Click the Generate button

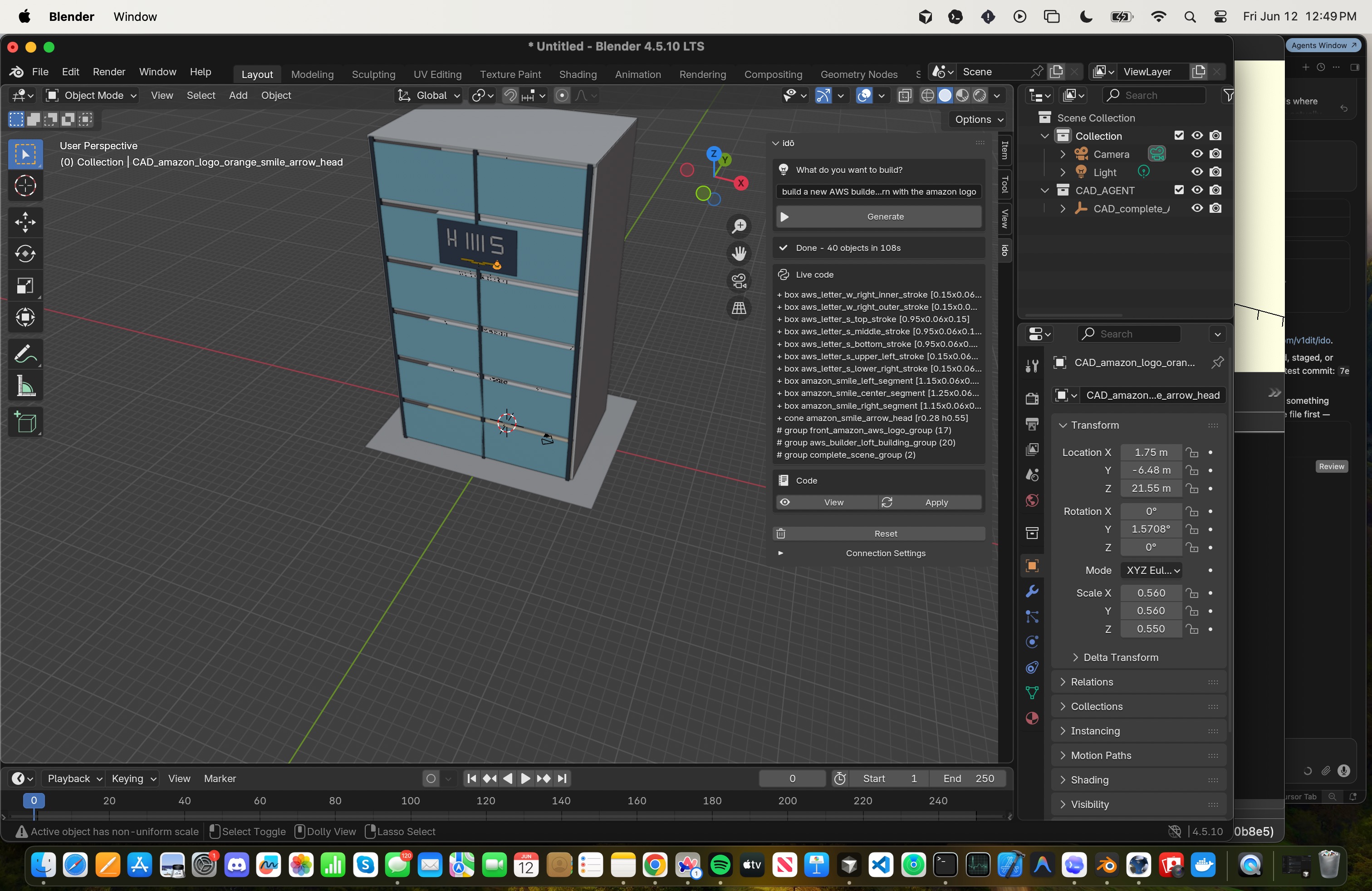(878, 217)
